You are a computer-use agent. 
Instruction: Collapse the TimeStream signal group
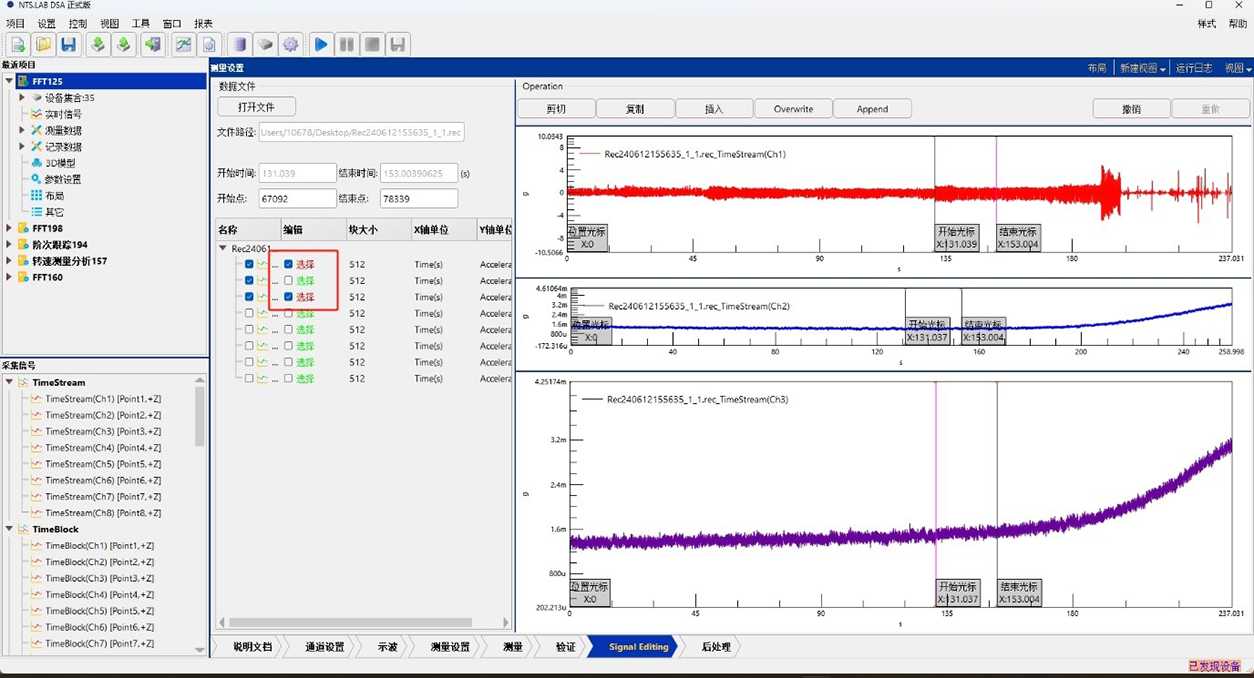pyautogui.click(x=10, y=382)
